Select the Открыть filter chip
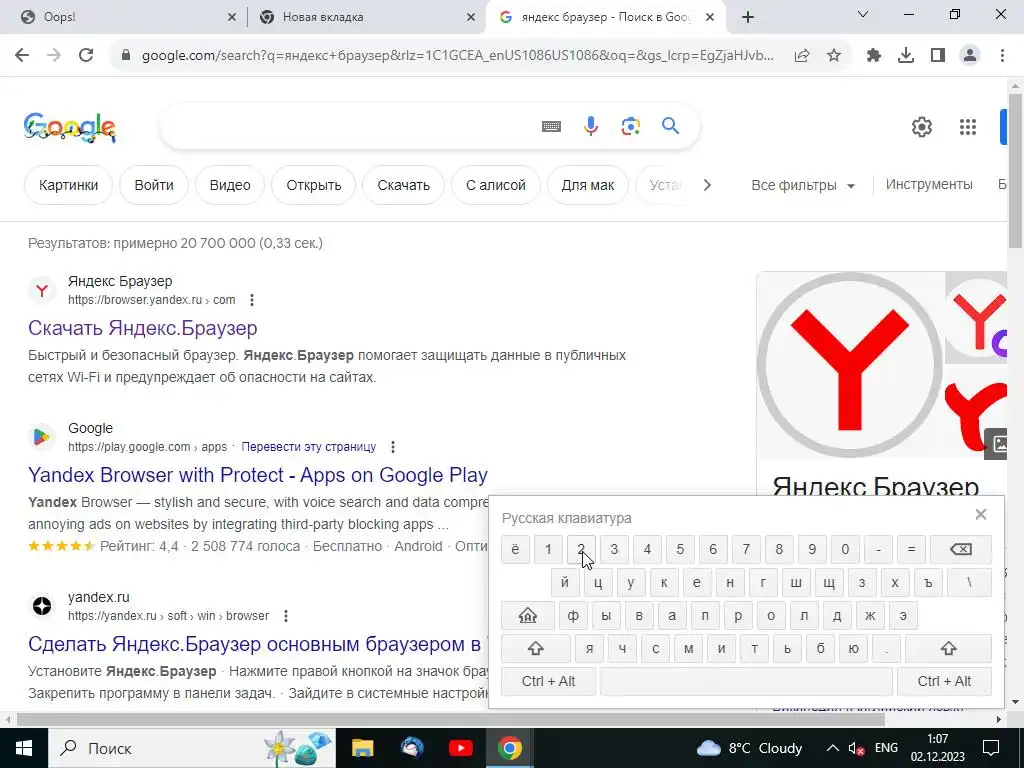The height and width of the screenshot is (768, 1024). pos(313,185)
